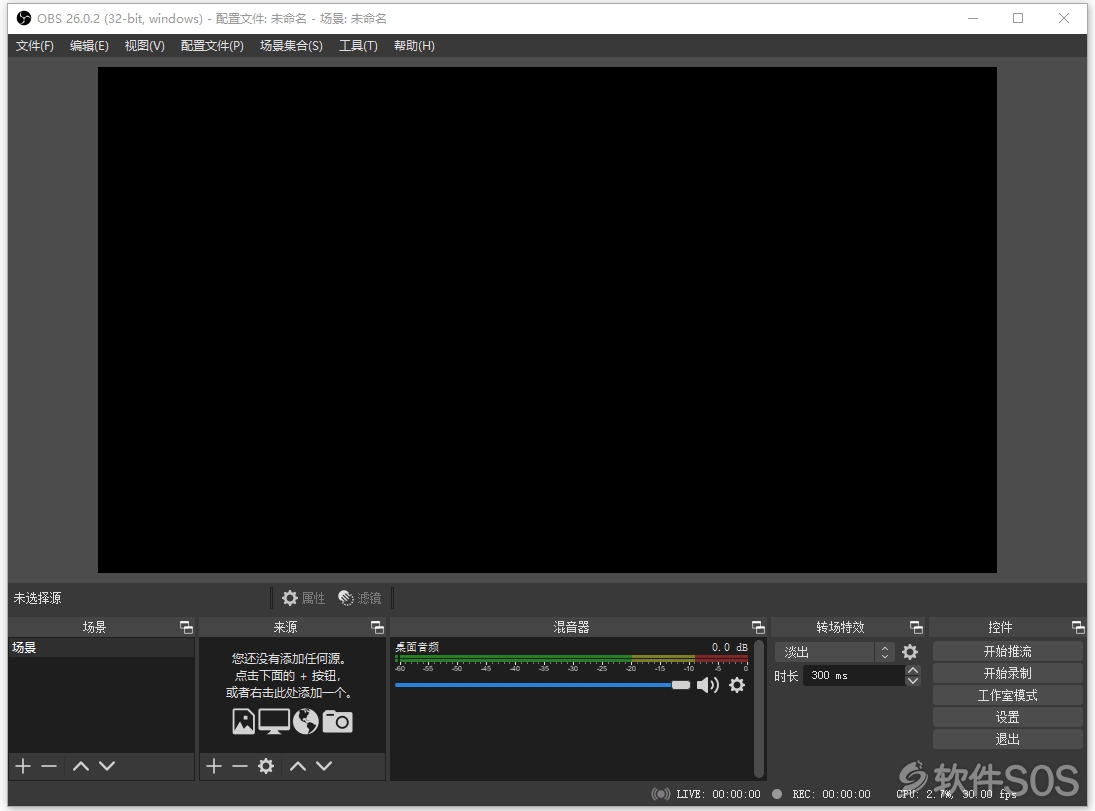1095x811 pixels.
Task: Increase 时长 duration with up arrow
Action: (x=913, y=671)
